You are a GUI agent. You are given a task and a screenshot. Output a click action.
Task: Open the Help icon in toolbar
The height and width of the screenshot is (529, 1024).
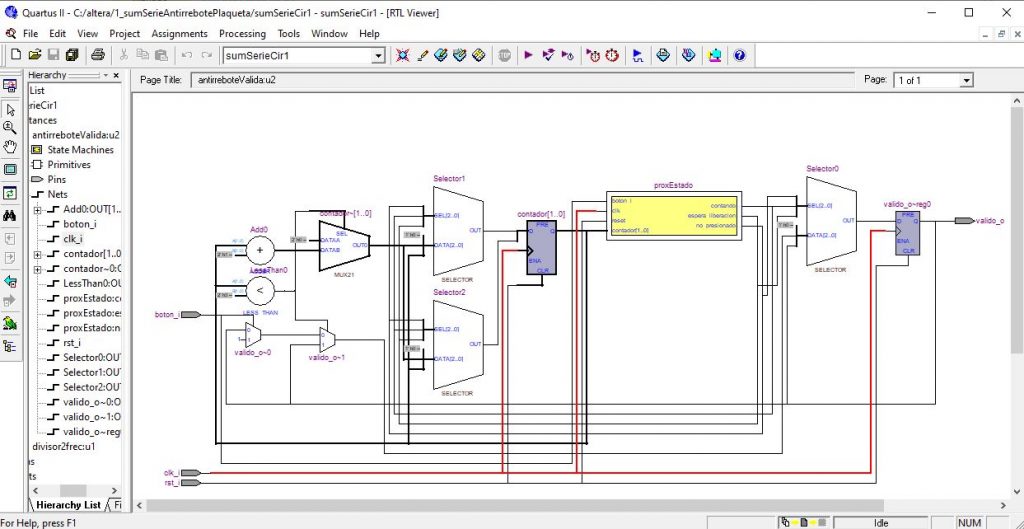coord(739,56)
